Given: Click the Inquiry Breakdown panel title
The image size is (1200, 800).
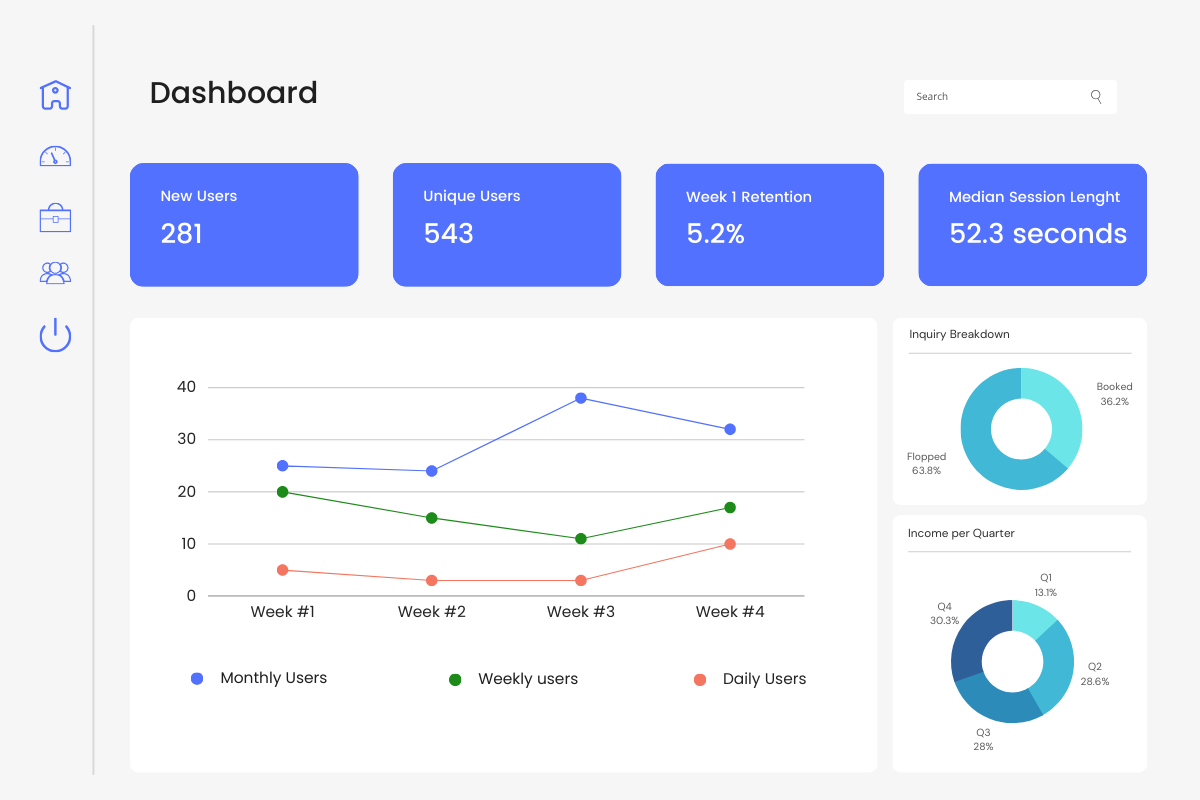Looking at the screenshot, I should click(959, 334).
